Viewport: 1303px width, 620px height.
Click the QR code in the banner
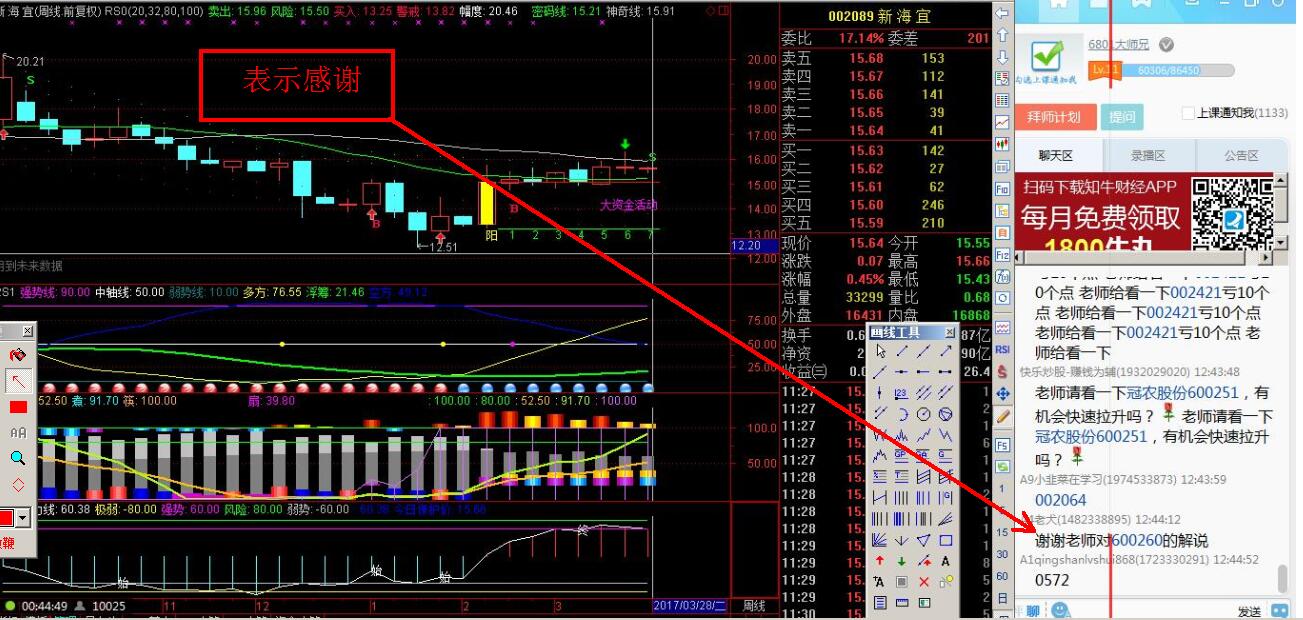[1232, 213]
